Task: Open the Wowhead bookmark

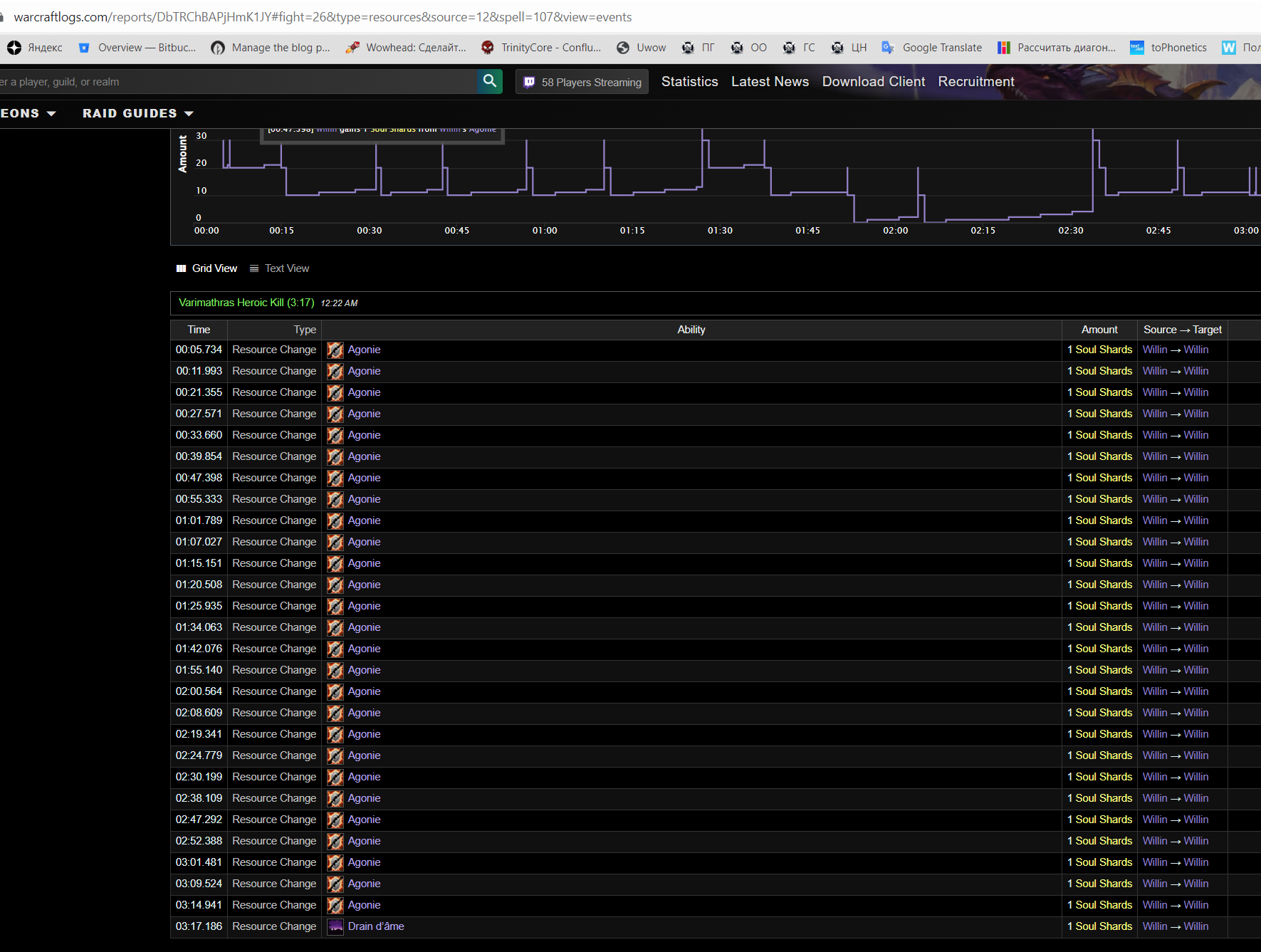Action: [x=406, y=48]
